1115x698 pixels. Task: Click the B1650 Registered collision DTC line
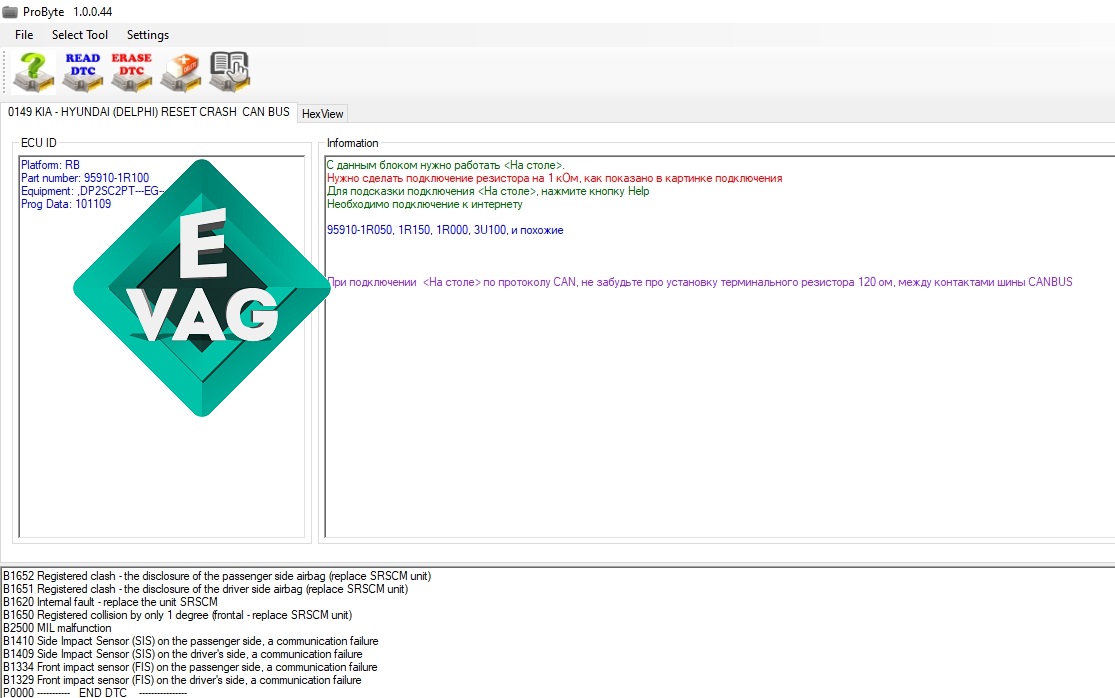pos(177,615)
